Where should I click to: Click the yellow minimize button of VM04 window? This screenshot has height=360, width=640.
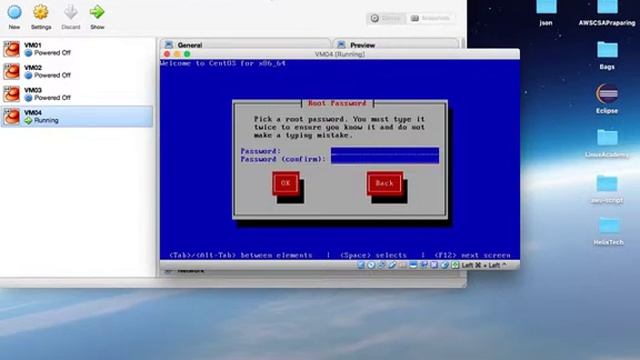click(x=177, y=54)
